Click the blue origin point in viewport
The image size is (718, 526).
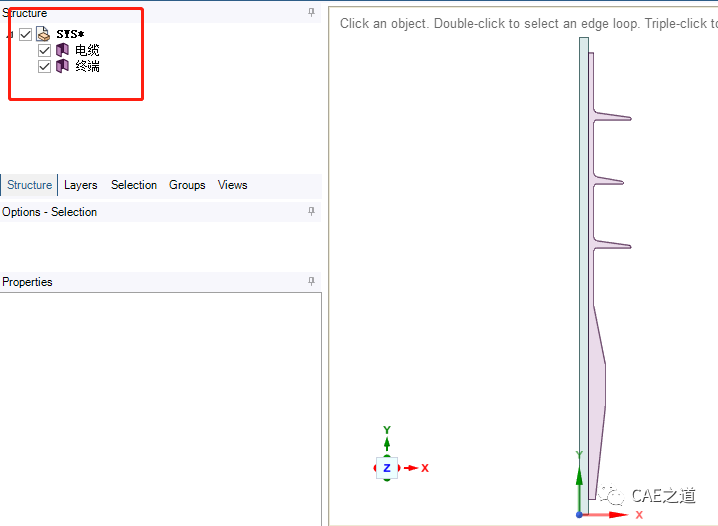coord(579,515)
